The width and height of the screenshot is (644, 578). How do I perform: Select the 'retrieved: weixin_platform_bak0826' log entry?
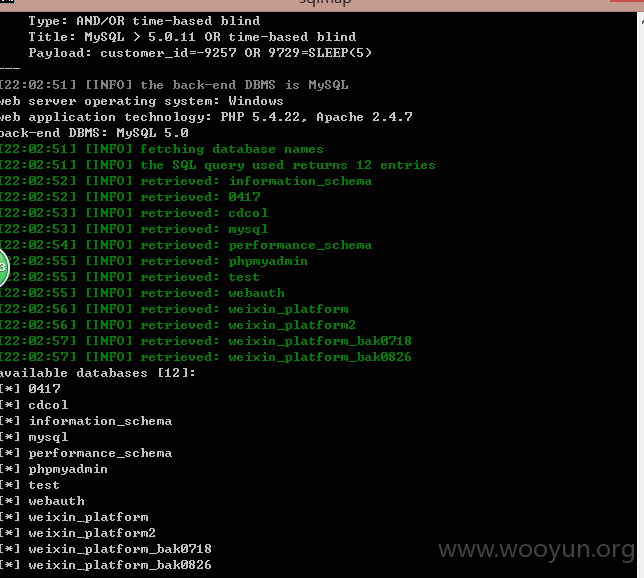206,357
